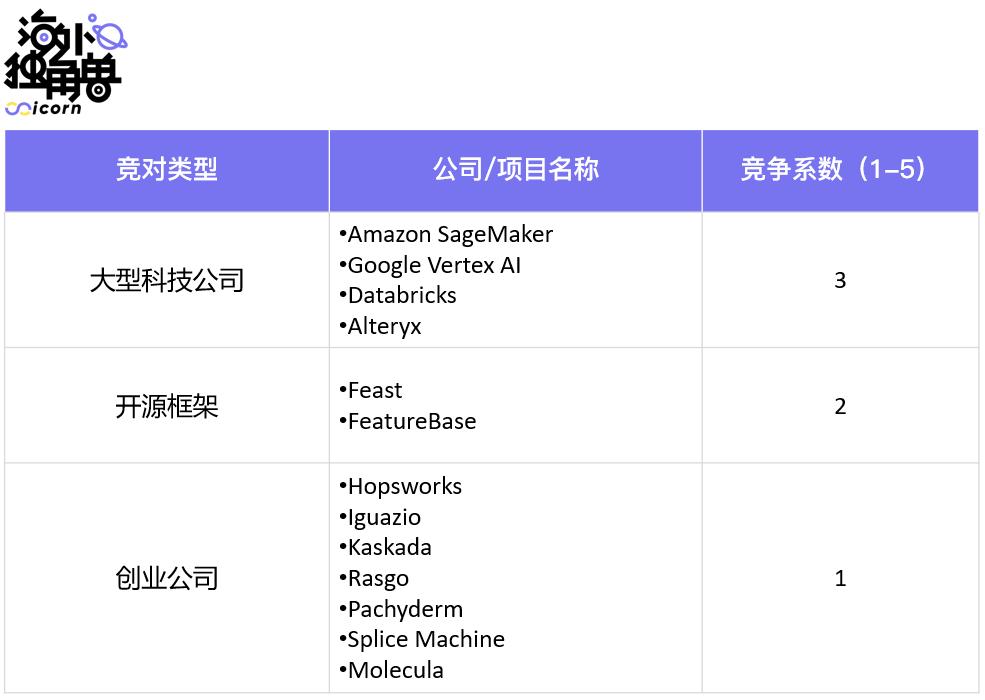This screenshot has height=700, width=985.
Task: Click the 海外独角兽 unicorn logo
Action: [x=64, y=62]
